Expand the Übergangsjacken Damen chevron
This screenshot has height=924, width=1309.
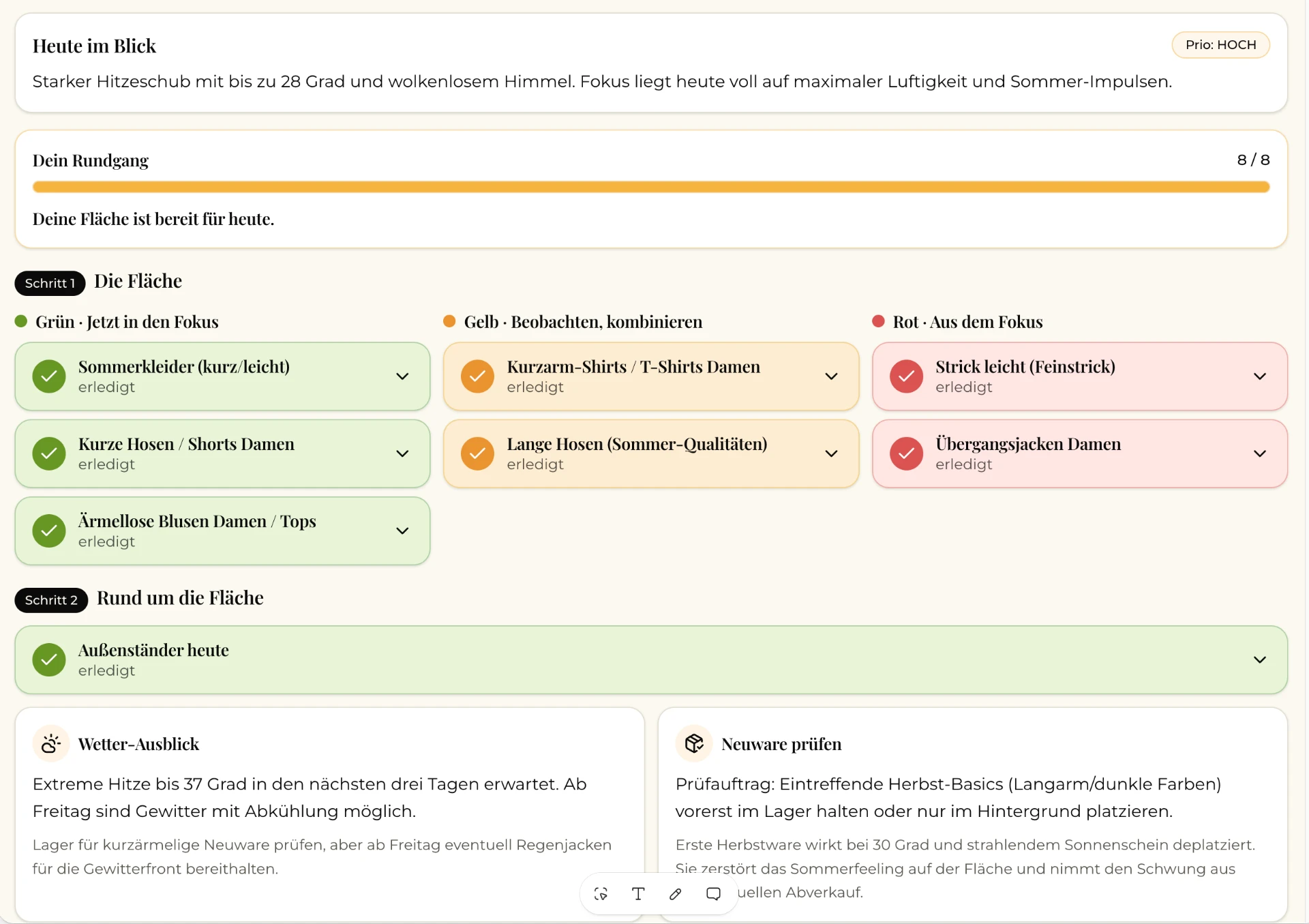tap(1260, 453)
